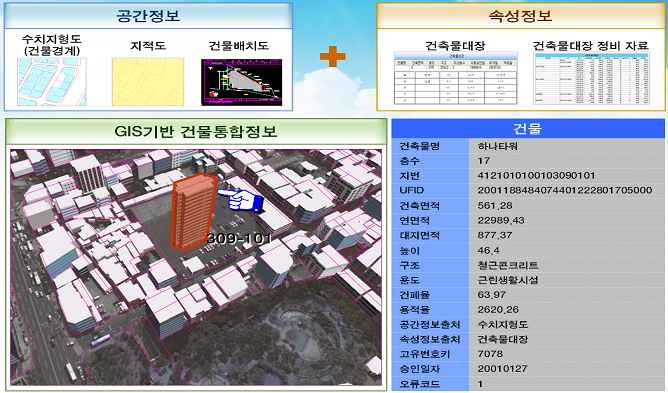Select the 속성정보 panel header
This screenshot has width=668, height=393.
[x=520, y=16]
